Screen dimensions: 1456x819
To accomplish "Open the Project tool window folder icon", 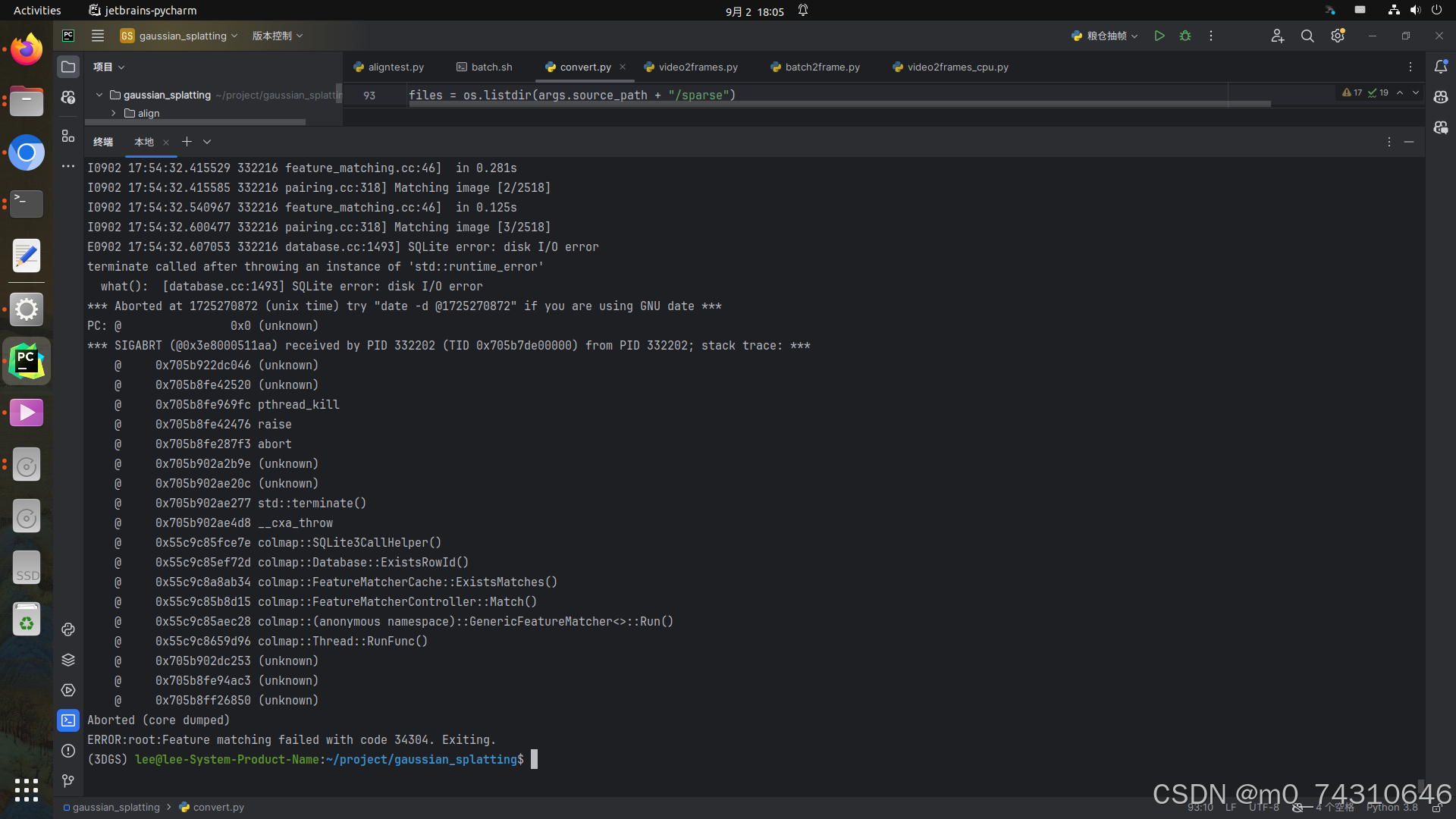I will 68,67.
